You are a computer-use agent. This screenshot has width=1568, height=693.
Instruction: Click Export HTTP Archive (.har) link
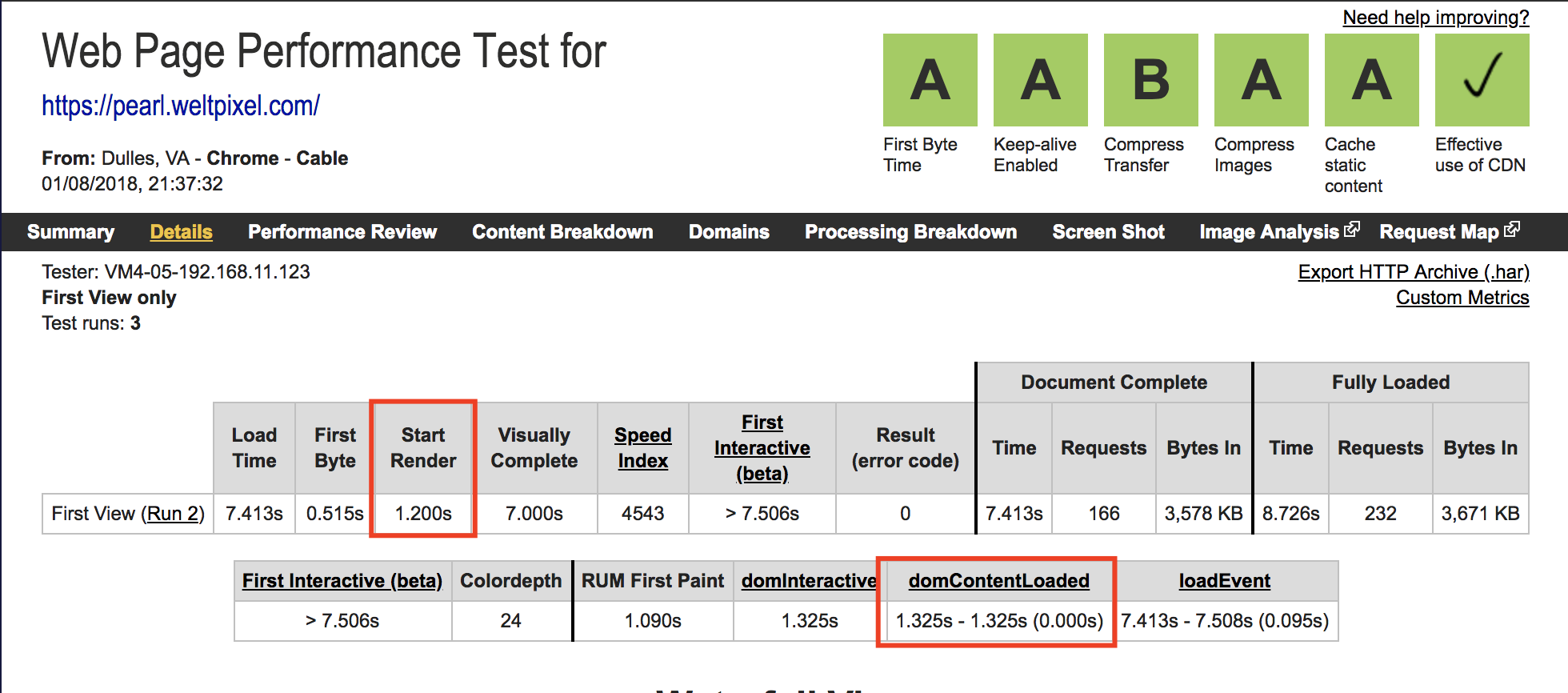[x=1414, y=272]
